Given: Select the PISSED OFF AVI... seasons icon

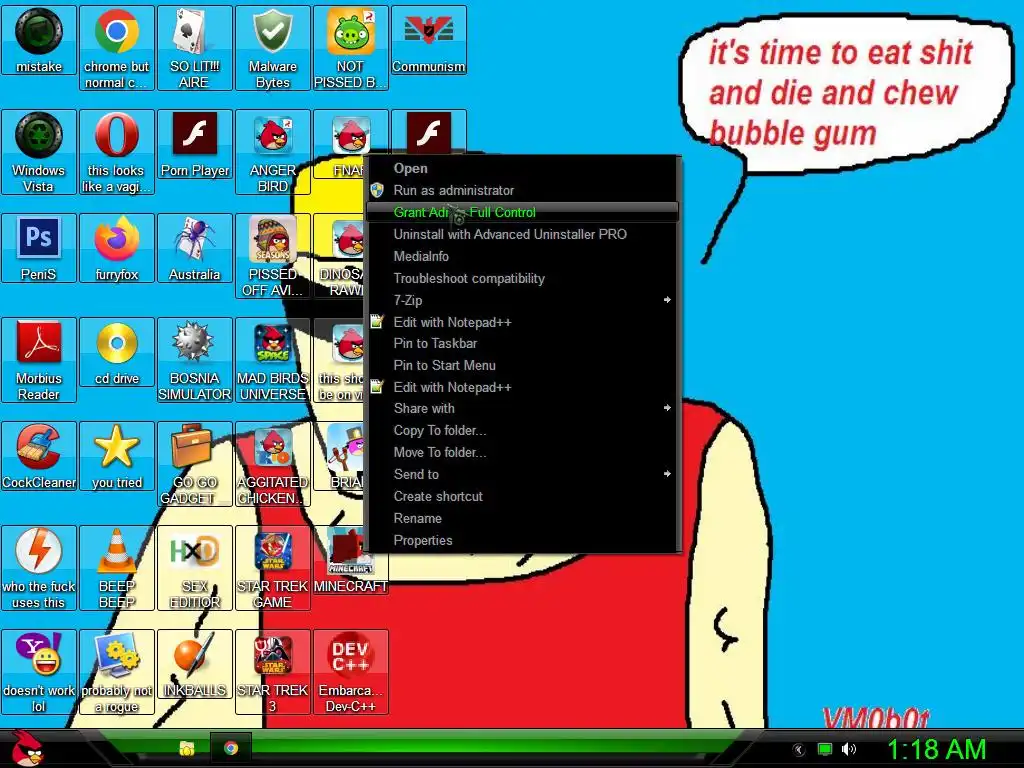Looking at the screenshot, I should point(272,256).
